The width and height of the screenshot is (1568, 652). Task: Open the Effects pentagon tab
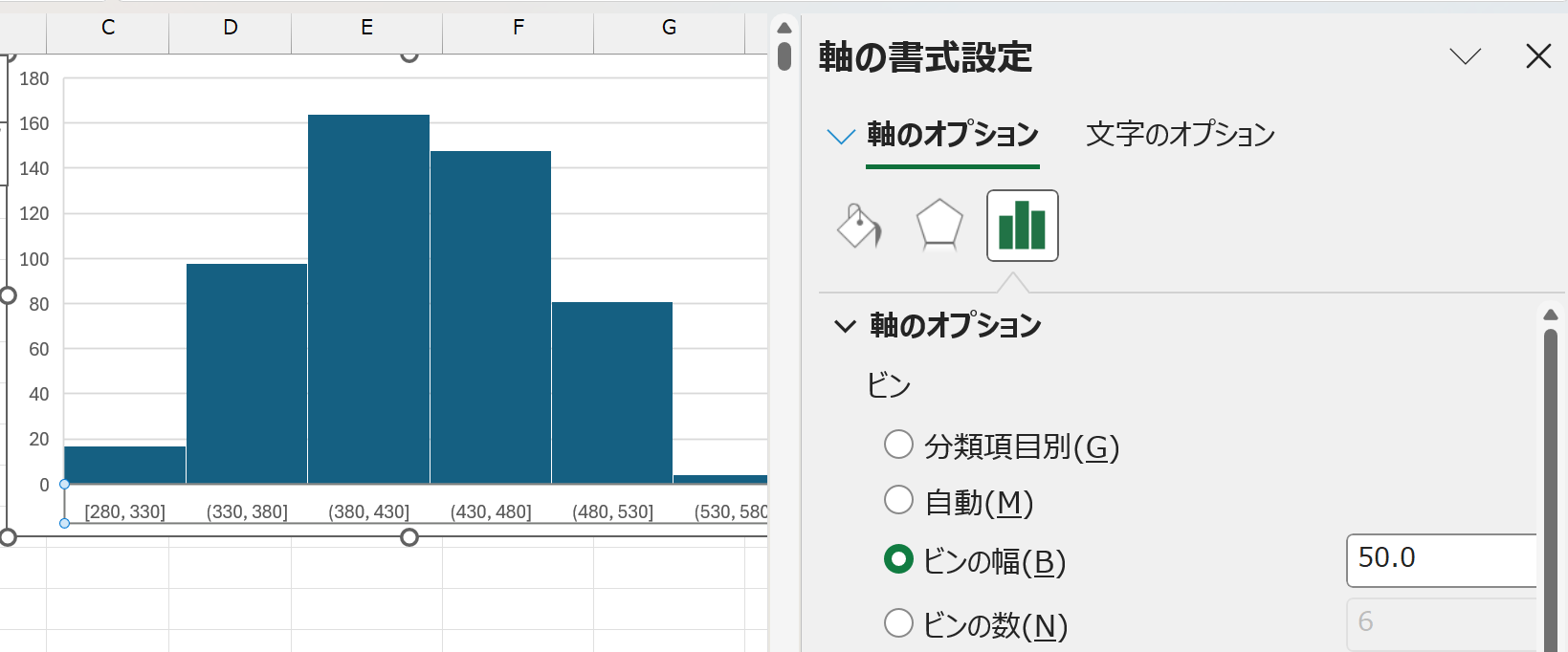click(939, 227)
